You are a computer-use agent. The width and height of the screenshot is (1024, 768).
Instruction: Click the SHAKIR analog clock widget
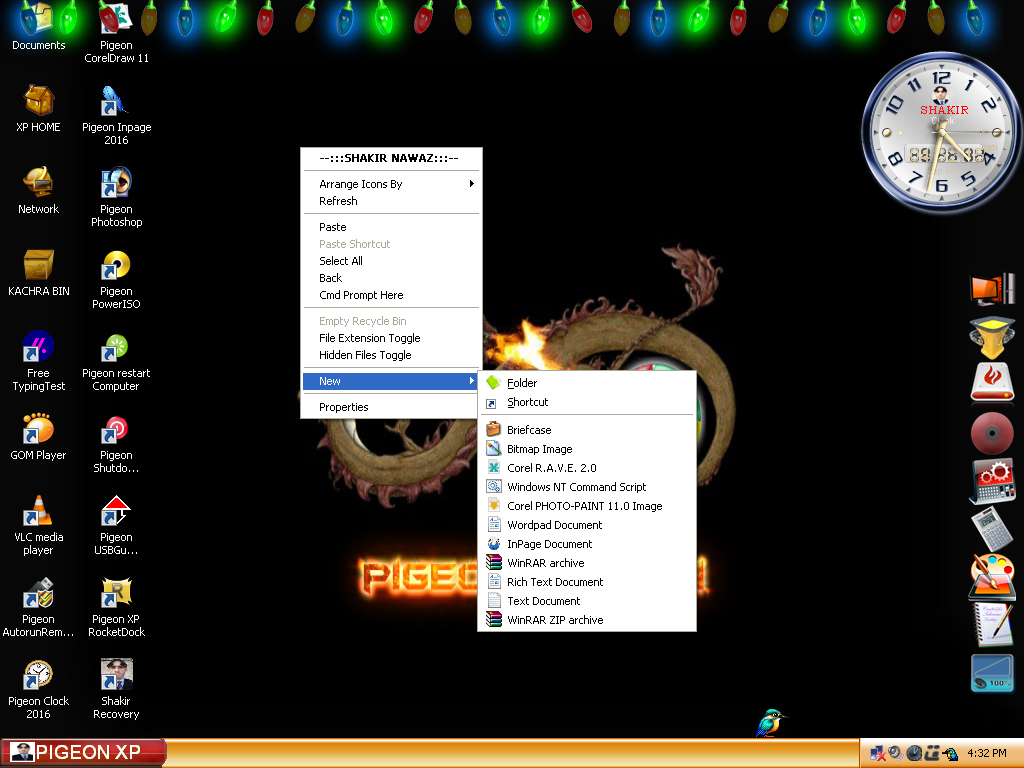(x=941, y=133)
